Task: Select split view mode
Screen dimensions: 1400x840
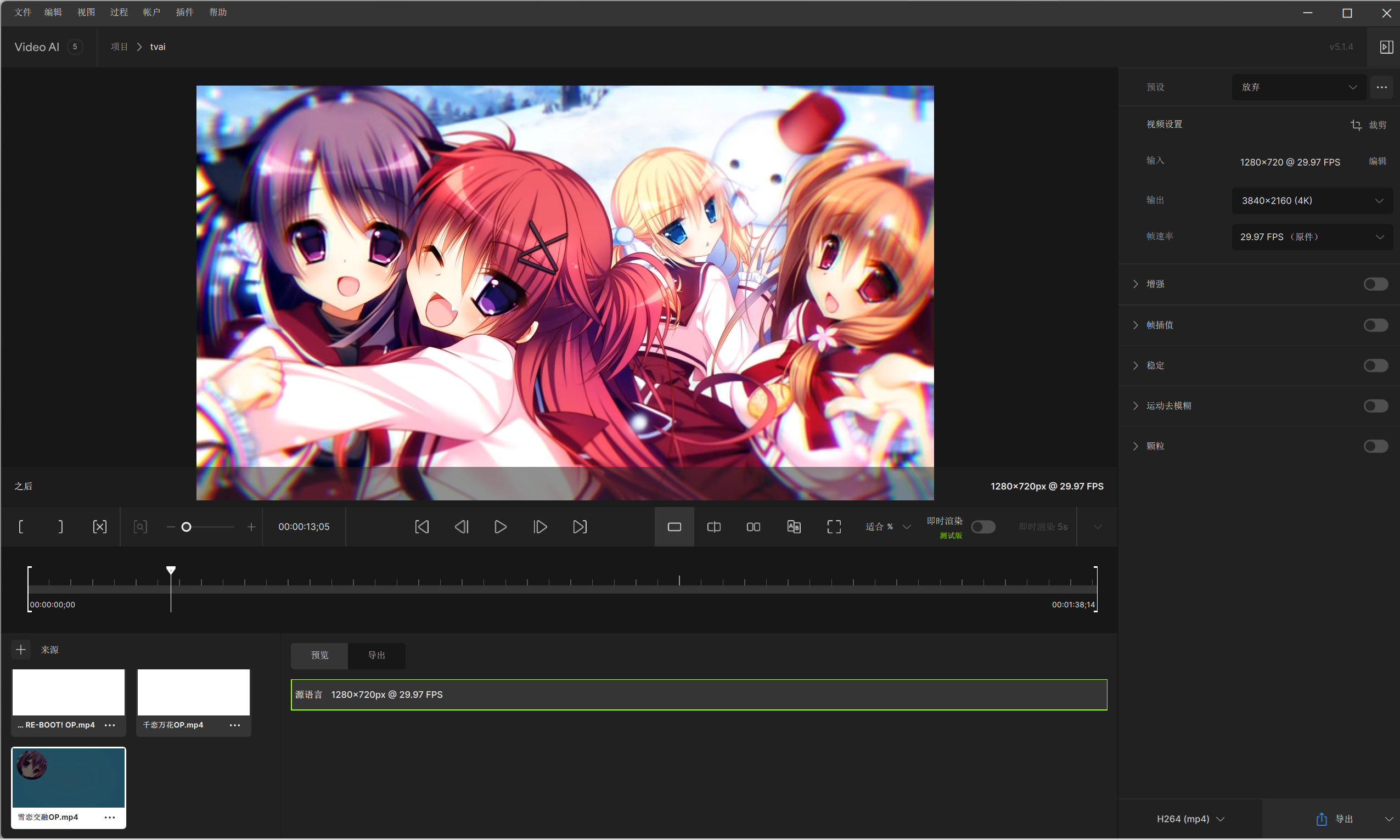Action: pos(714,527)
